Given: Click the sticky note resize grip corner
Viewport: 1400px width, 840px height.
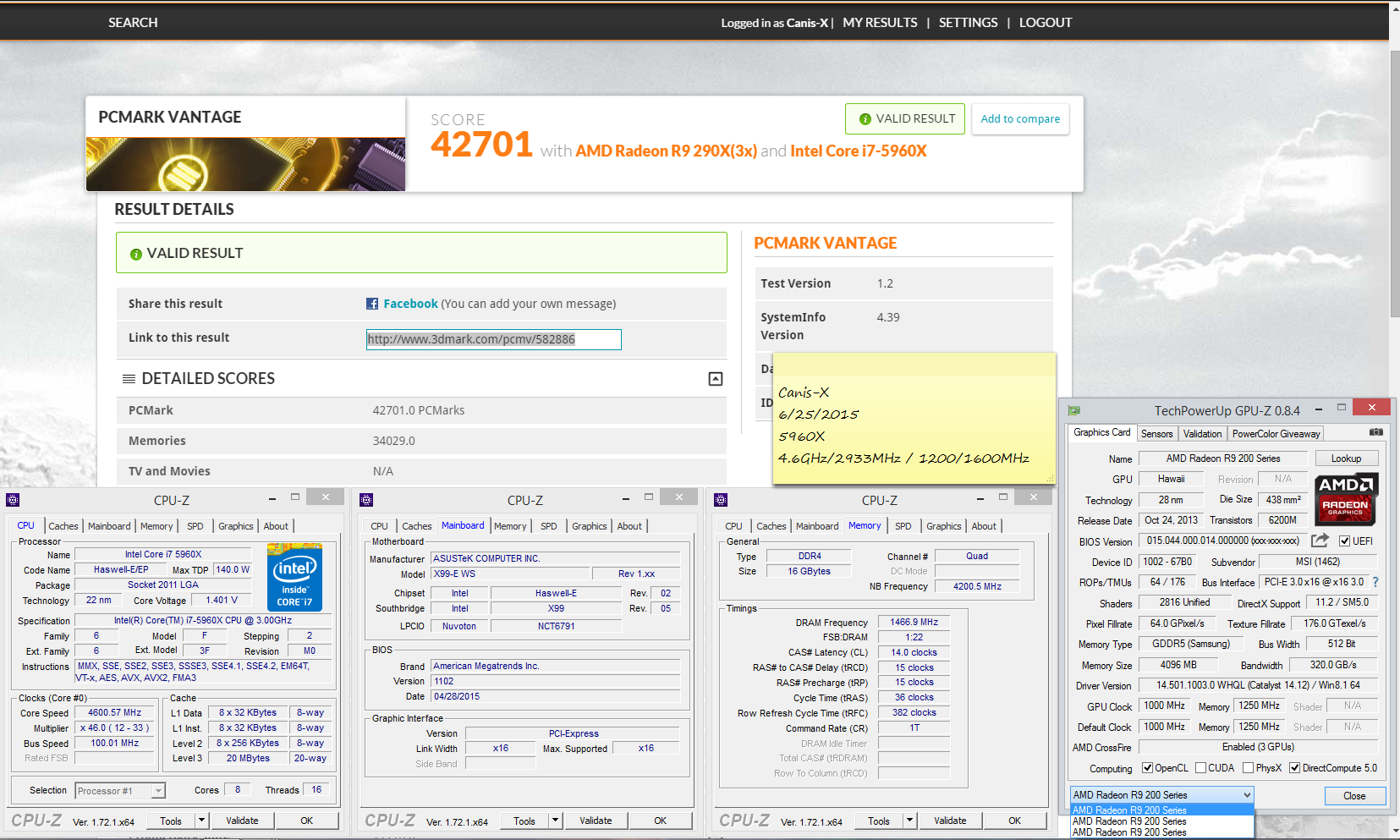Looking at the screenshot, I should [1051, 480].
